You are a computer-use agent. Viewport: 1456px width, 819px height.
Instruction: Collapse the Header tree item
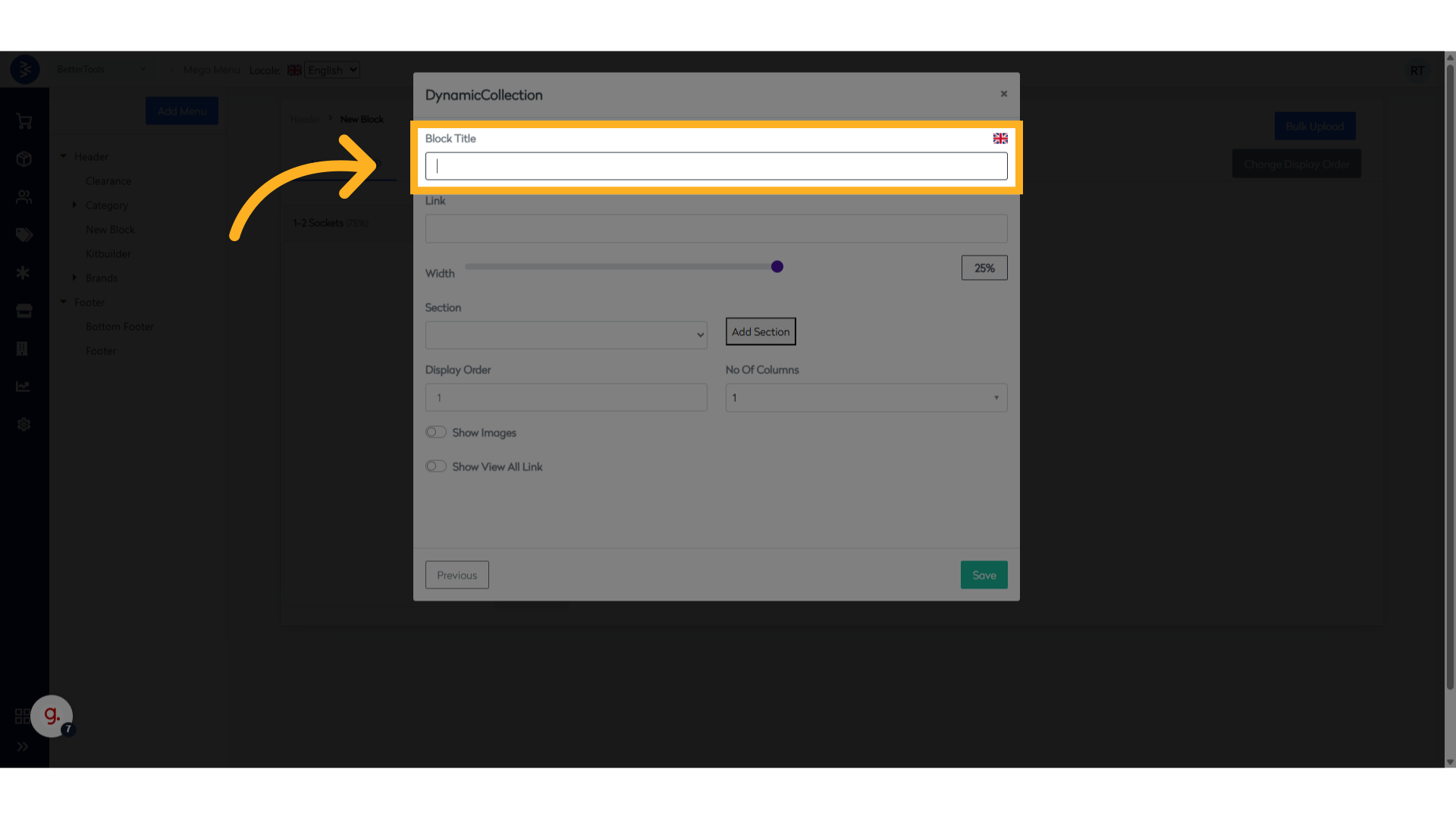pyautogui.click(x=64, y=156)
